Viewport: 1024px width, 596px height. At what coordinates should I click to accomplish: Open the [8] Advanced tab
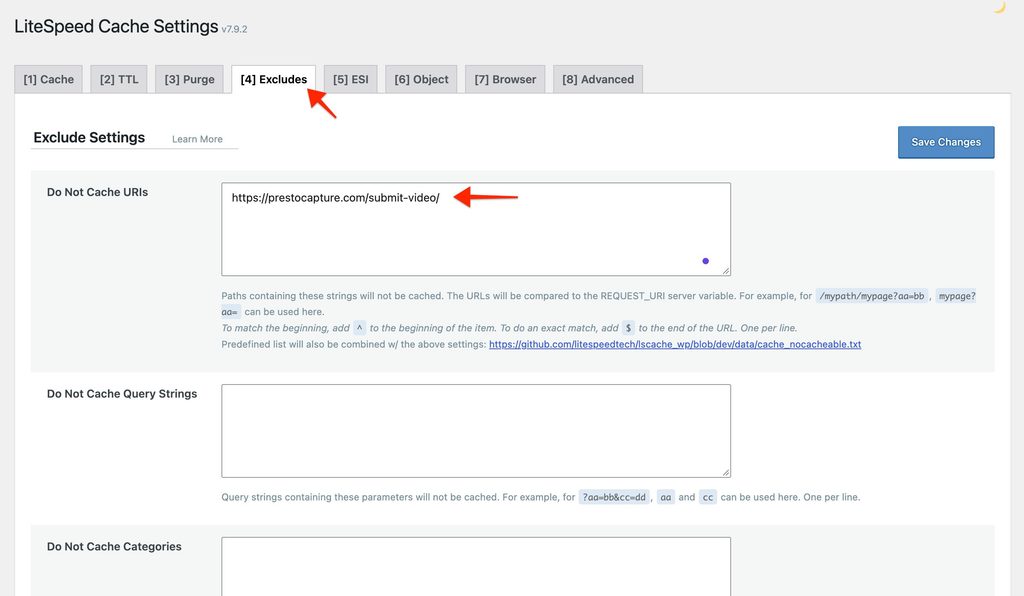point(598,79)
